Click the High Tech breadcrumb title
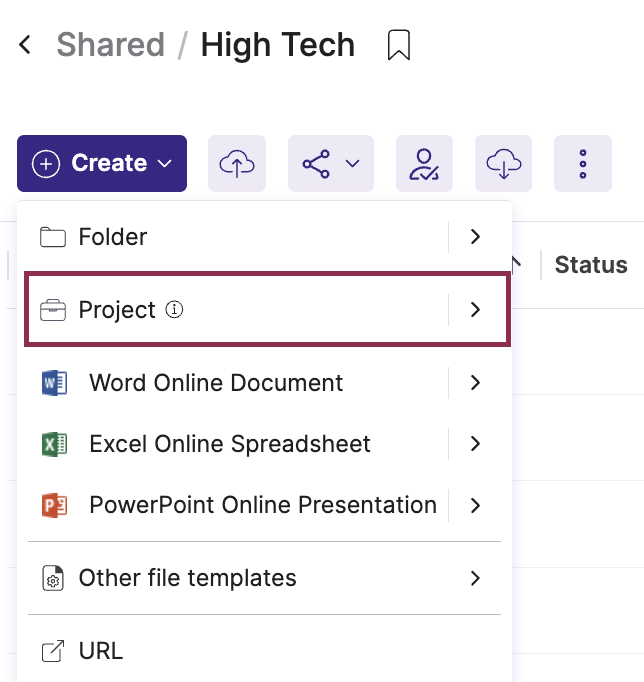The height and width of the screenshot is (682, 644). [x=277, y=45]
